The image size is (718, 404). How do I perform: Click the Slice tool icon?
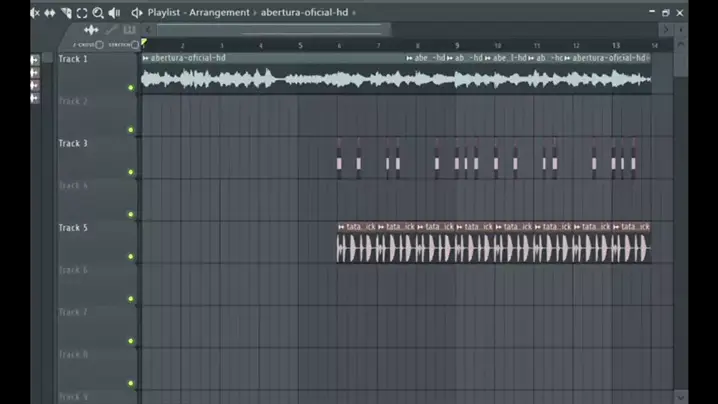coord(66,13)
